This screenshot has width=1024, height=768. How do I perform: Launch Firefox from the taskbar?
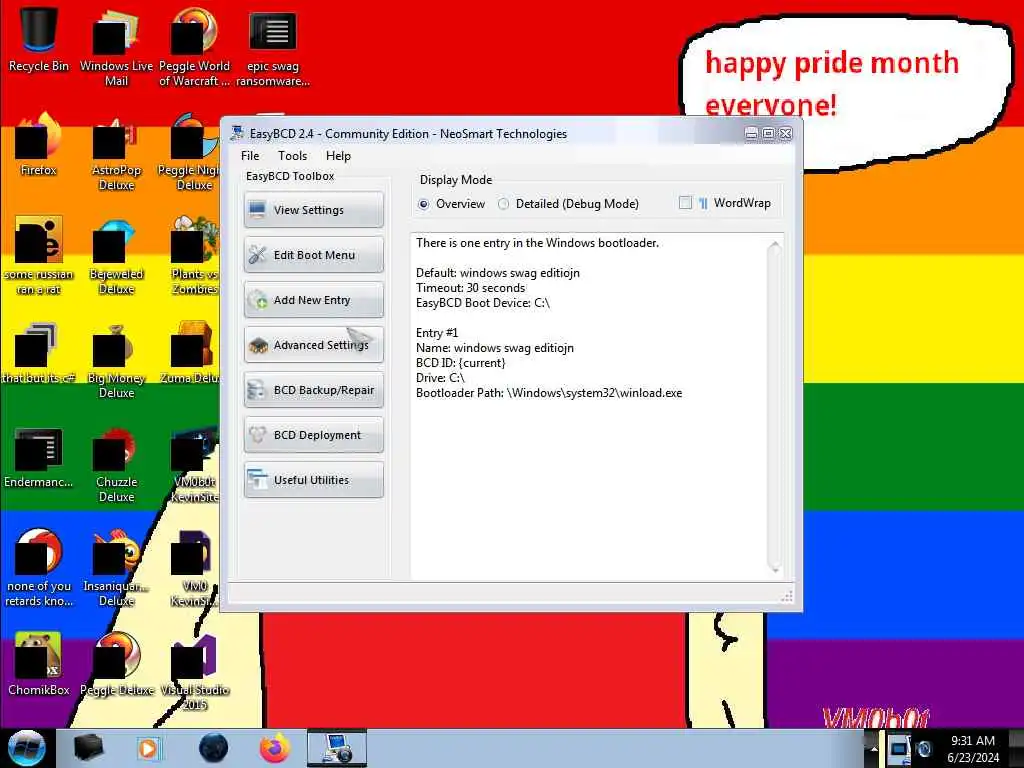[x=275, y=748]
